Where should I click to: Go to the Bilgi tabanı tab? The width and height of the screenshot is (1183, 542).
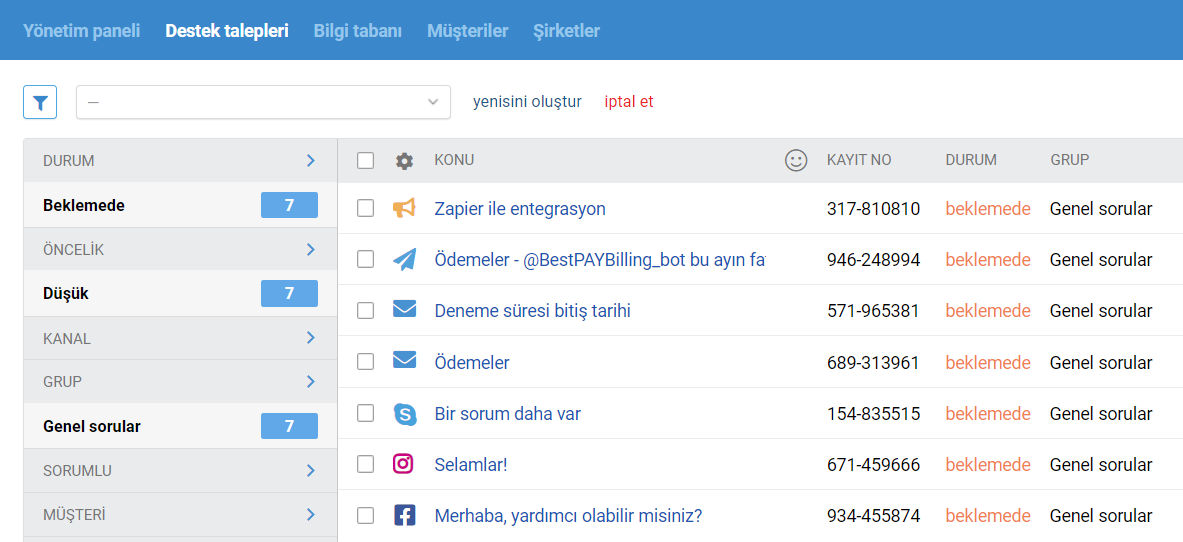[x=358, y=31]
